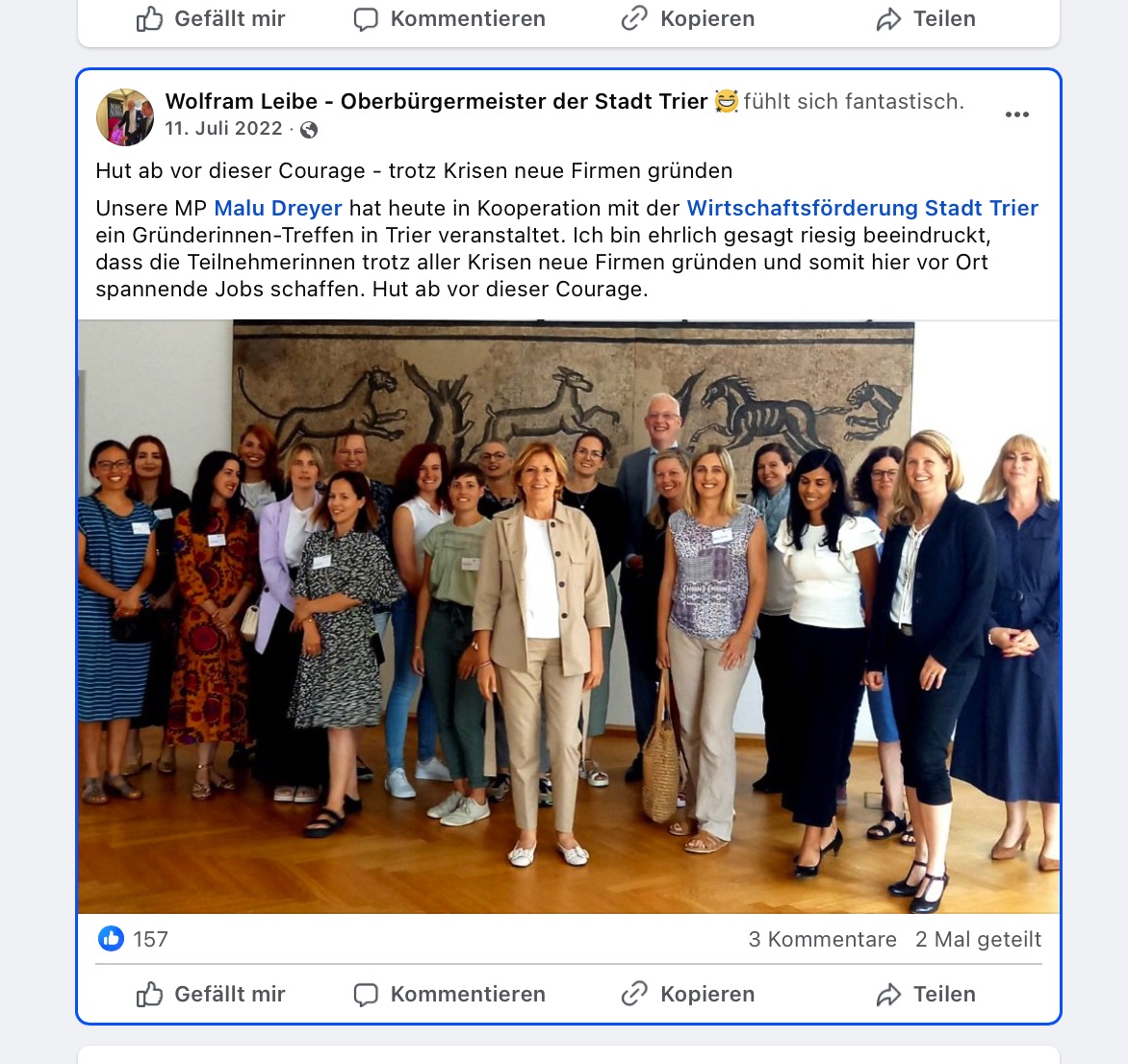Click the top Kommentieren bubble icon
1128x1064 pixels.
pyautogui.click(x=366, y=19)
